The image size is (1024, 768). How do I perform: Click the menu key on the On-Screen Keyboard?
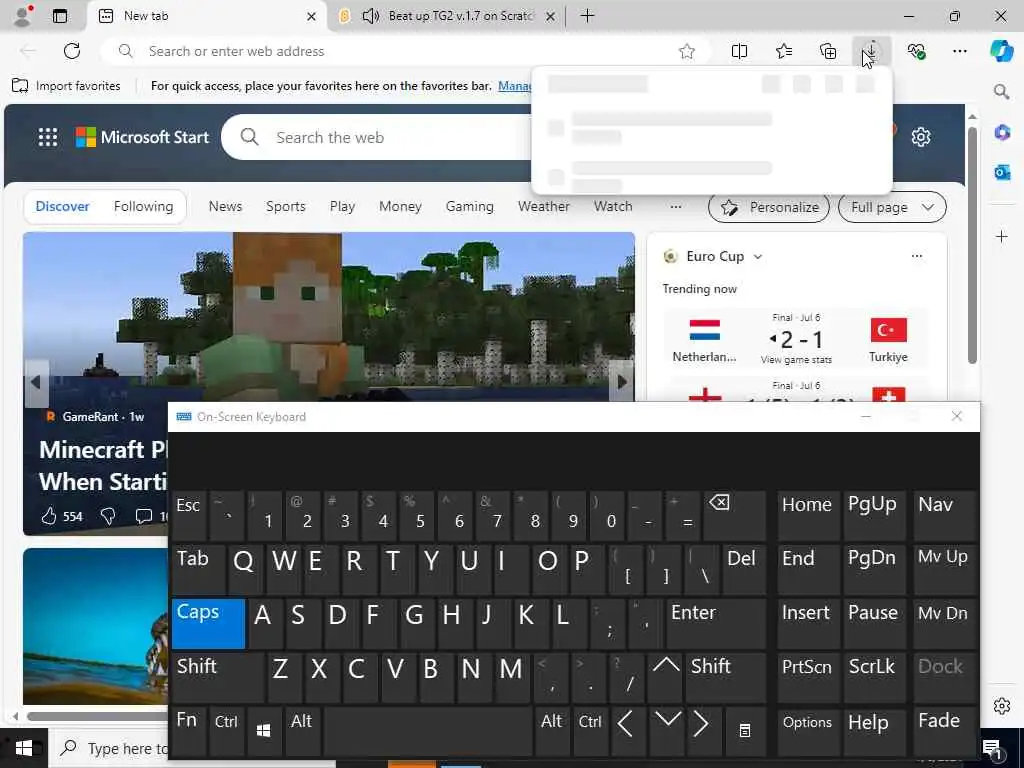click(744, 730)
